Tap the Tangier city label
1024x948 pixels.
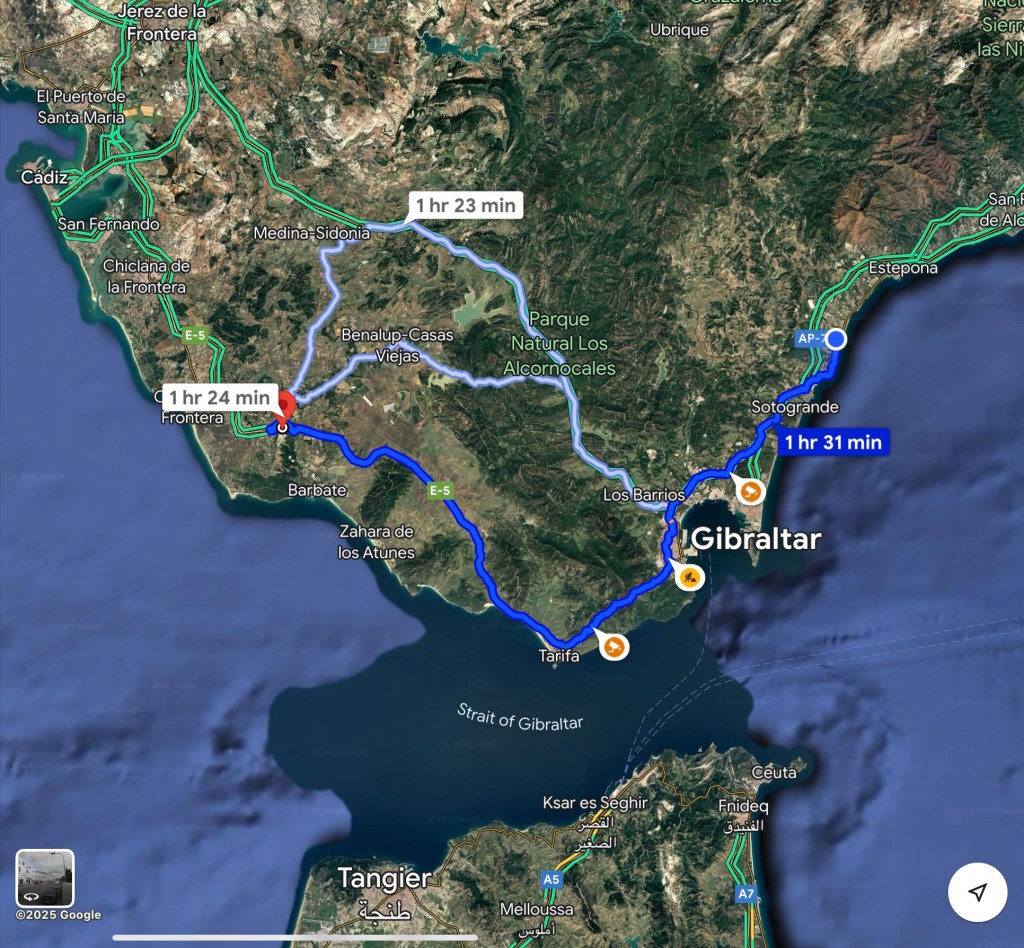385,878
